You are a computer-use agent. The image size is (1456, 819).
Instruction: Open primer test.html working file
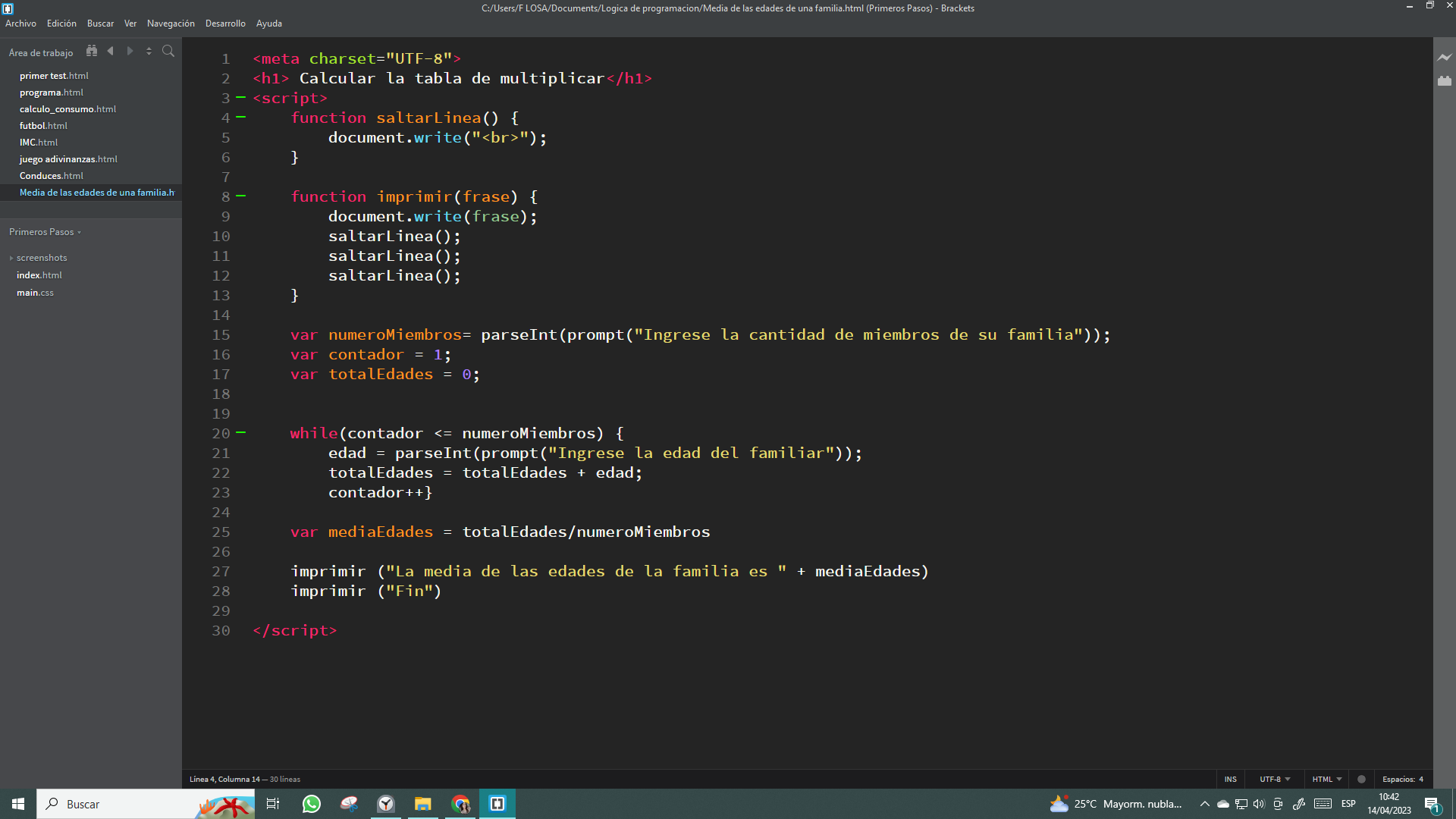point(54,76)
